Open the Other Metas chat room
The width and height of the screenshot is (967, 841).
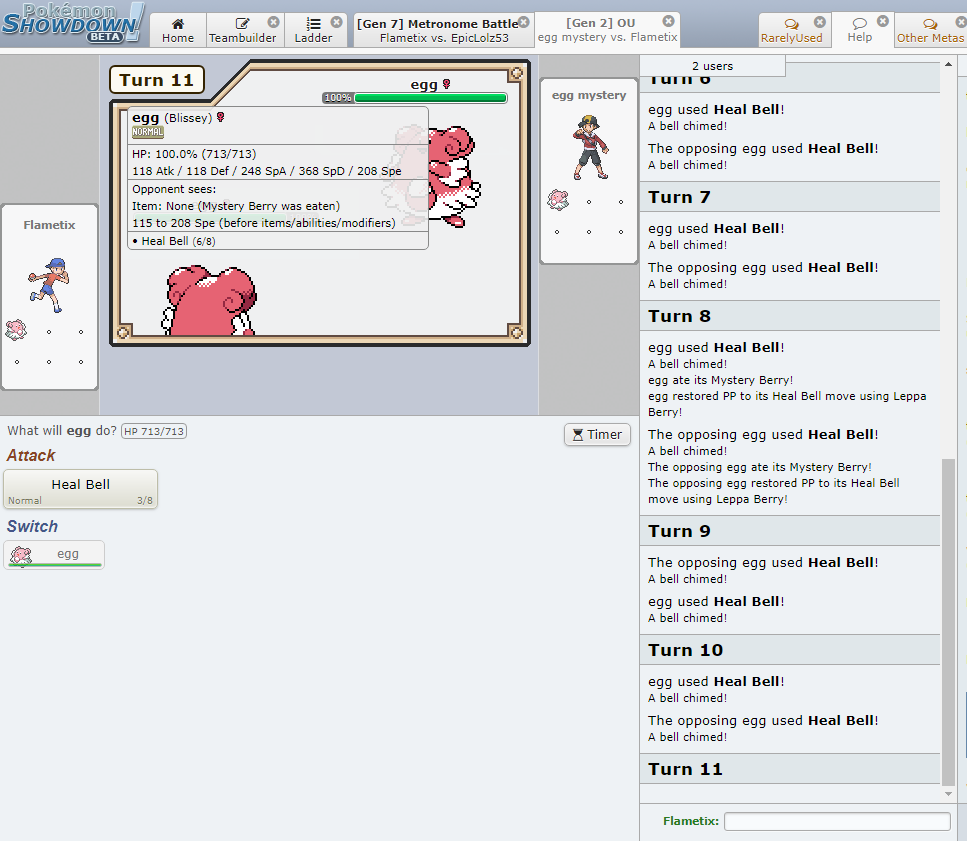930,30
